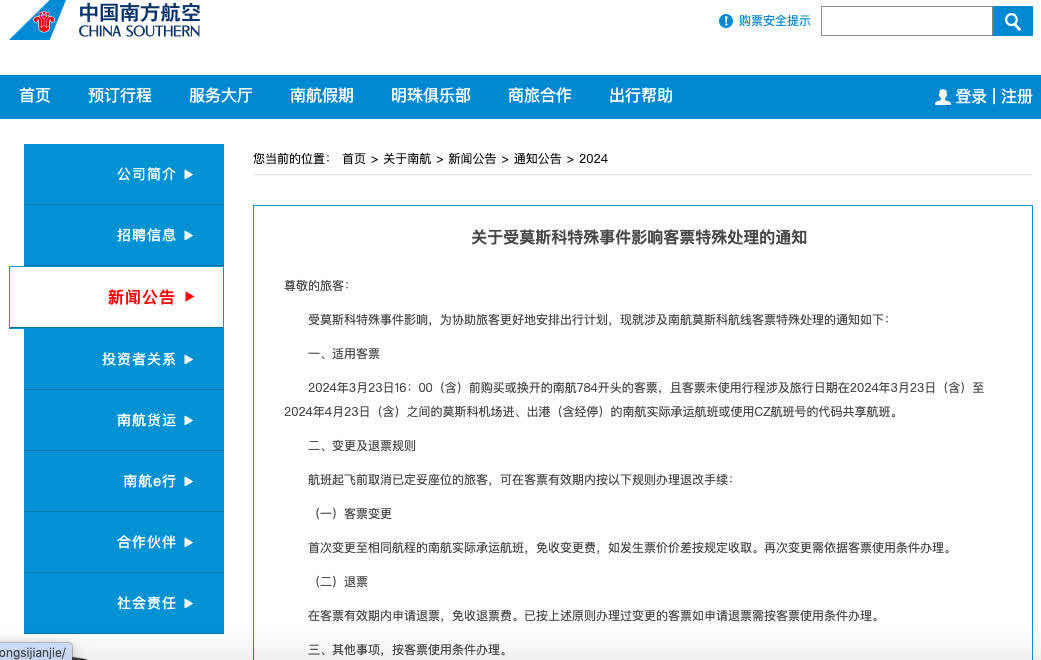Select 预订行程 in the top navigation
The height and width of the screenshot is (660, 1041).
click(120, 96)
